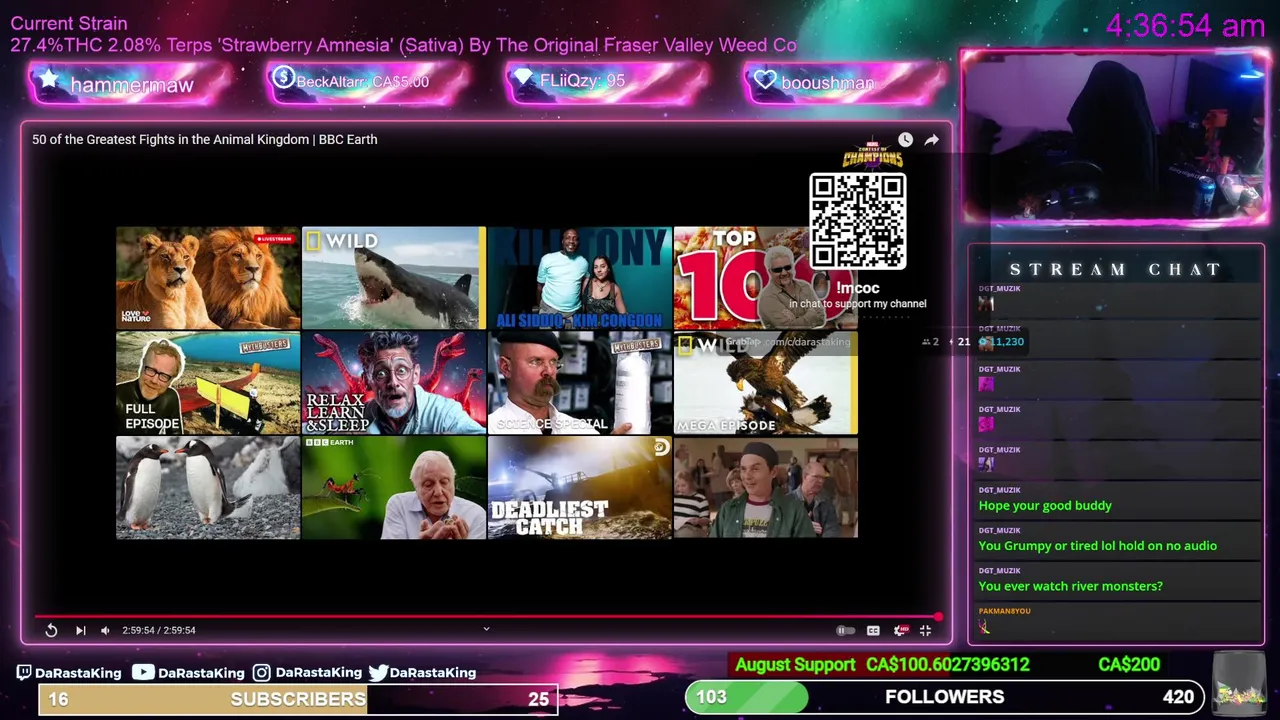Click the YouTube icon beside DaRastaKing
This screenshot has width=1280, height=720.
click(143, 673)
